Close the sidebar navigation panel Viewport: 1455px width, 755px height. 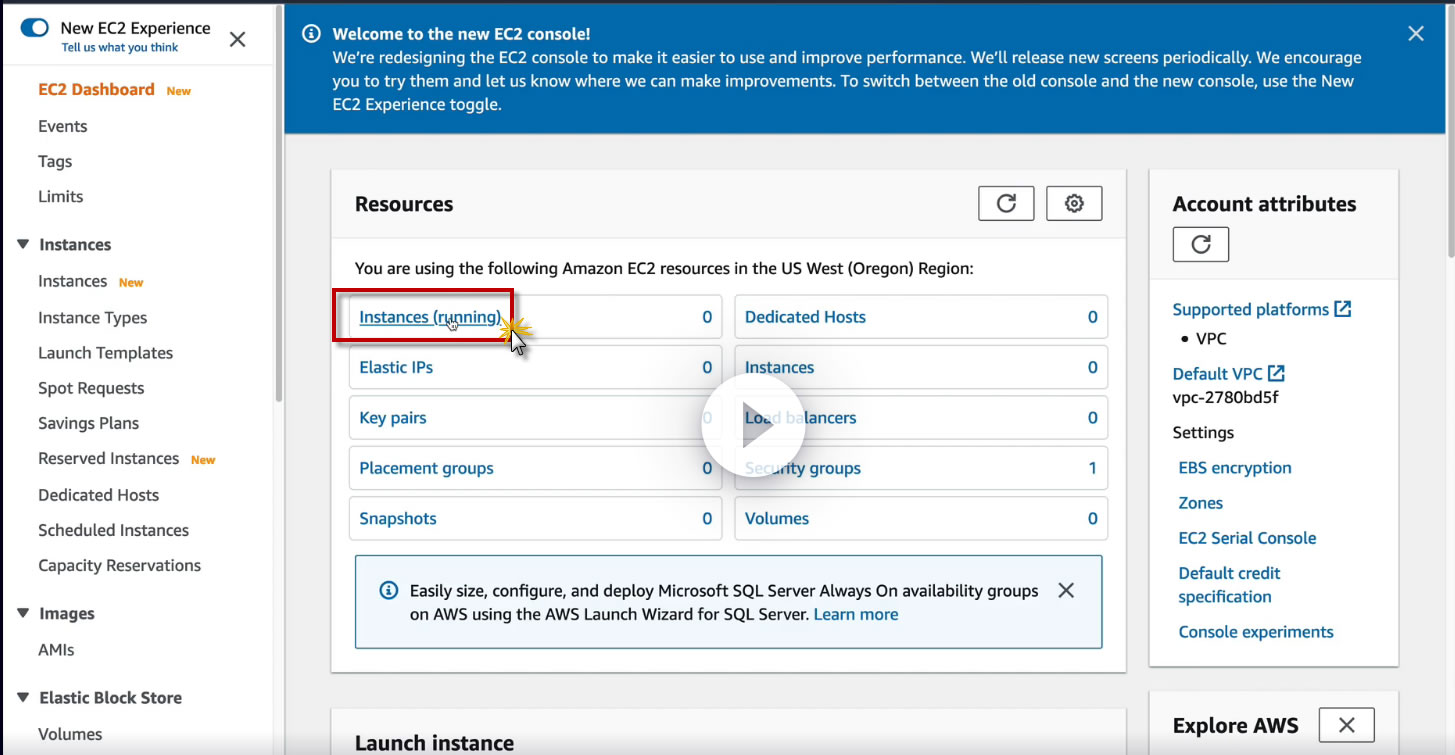click(x=237, y=39)
